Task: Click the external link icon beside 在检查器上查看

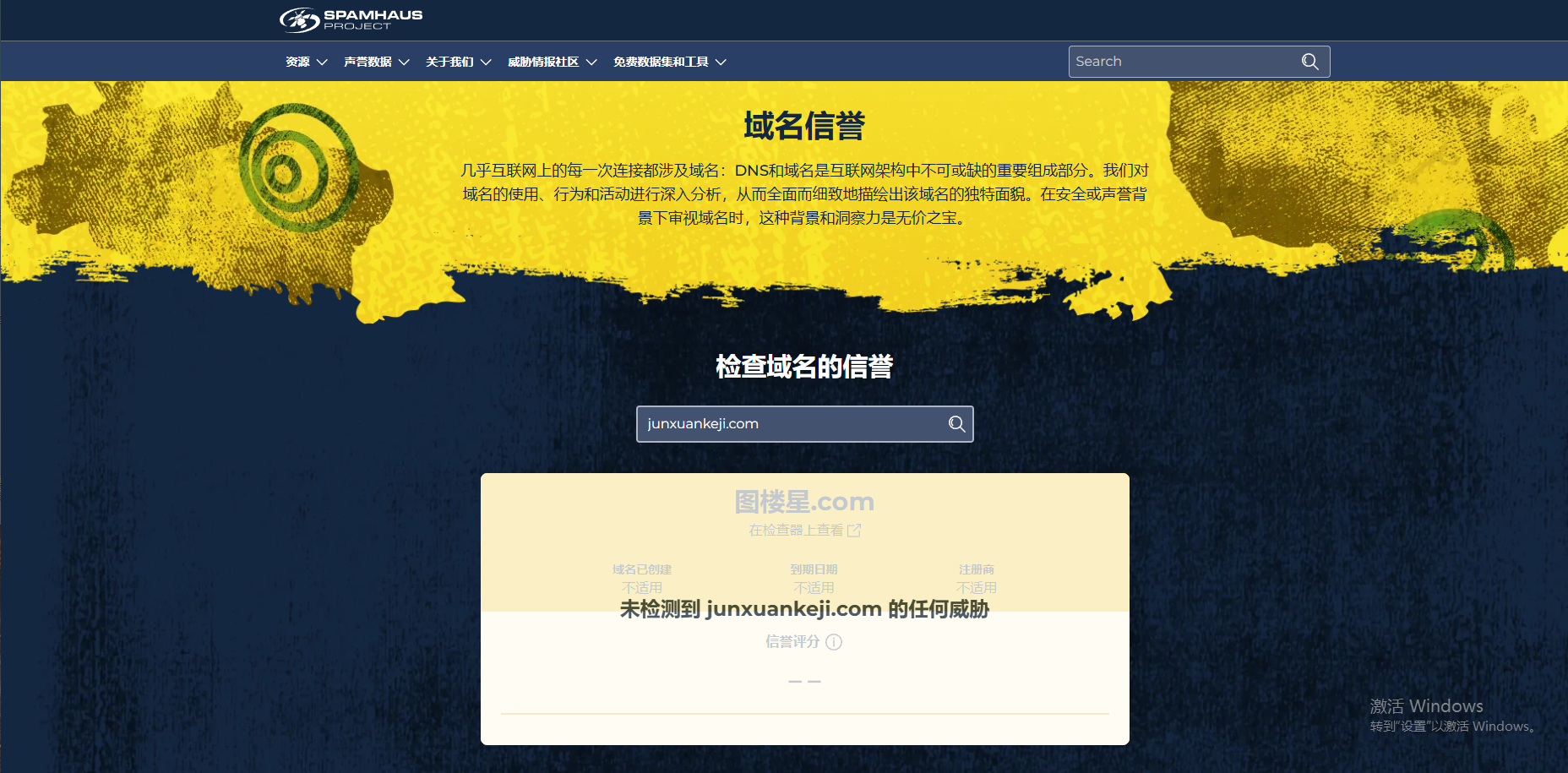Action: click(x=854, y=531)
